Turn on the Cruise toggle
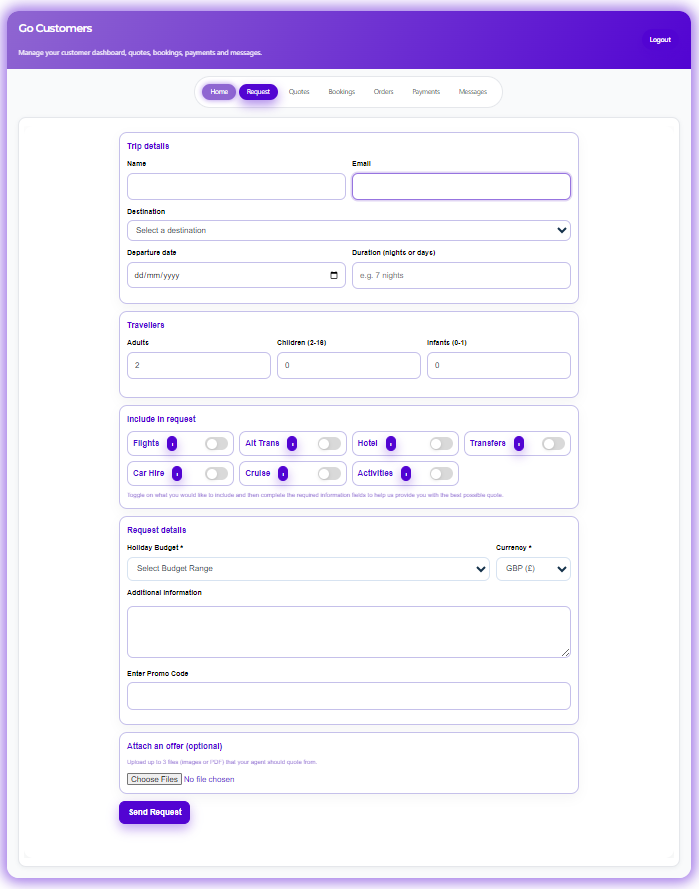Screen dimensions: 699x889 coord(329,473)
